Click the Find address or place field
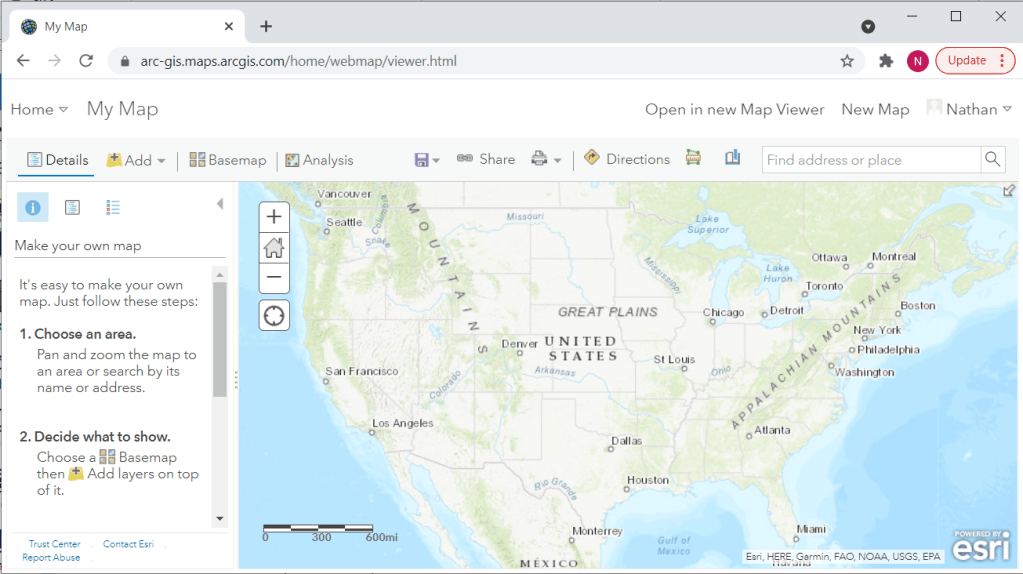Viewport: 1023px width, 574px height. [870, 160]
